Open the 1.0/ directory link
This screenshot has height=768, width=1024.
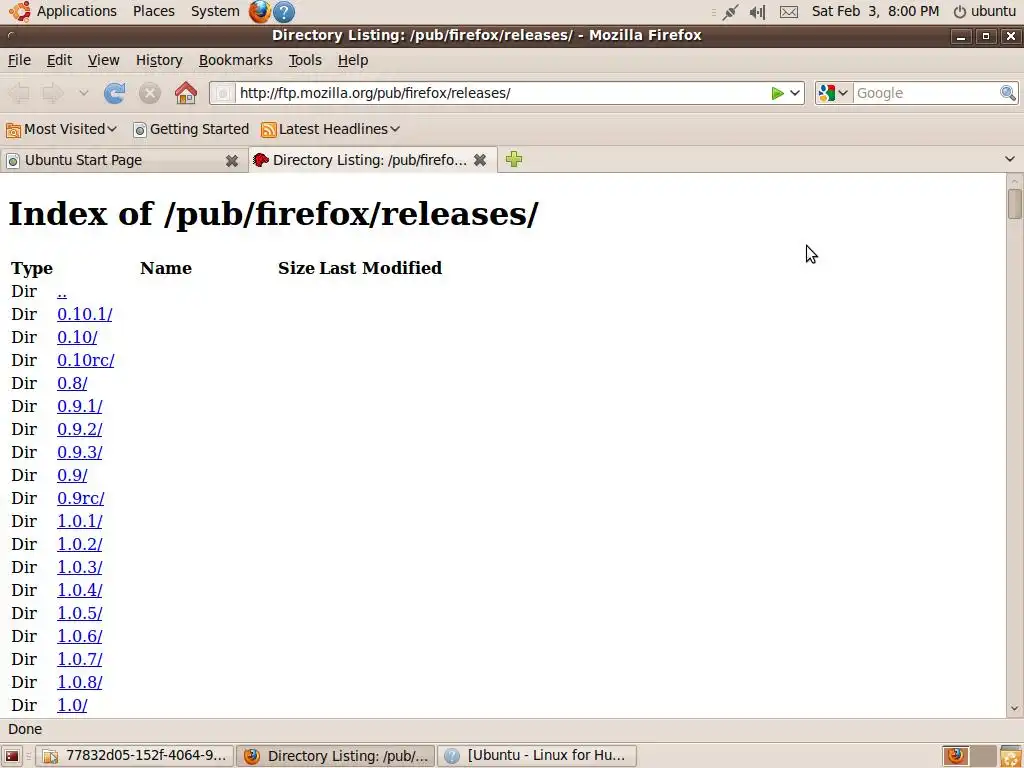pyautogui.click(x=72, y=705)
